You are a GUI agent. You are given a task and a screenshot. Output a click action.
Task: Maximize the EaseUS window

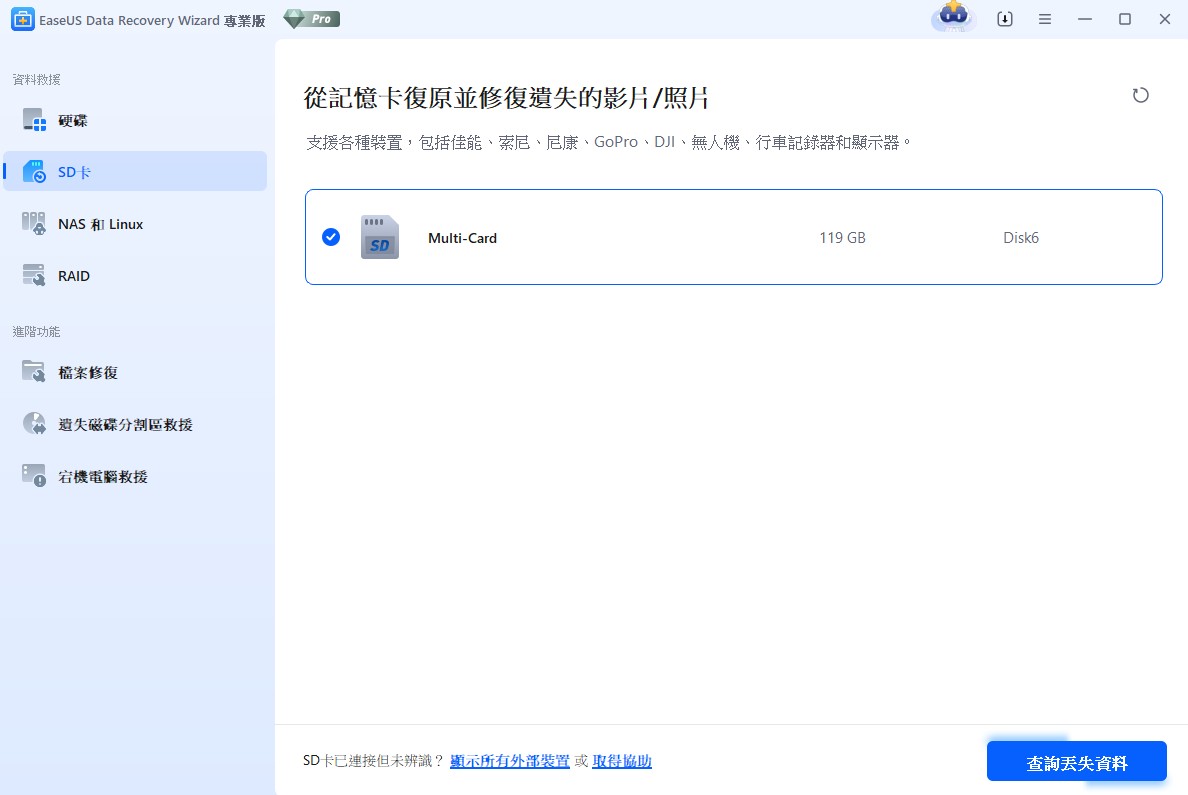click(x=1125, y=19)
